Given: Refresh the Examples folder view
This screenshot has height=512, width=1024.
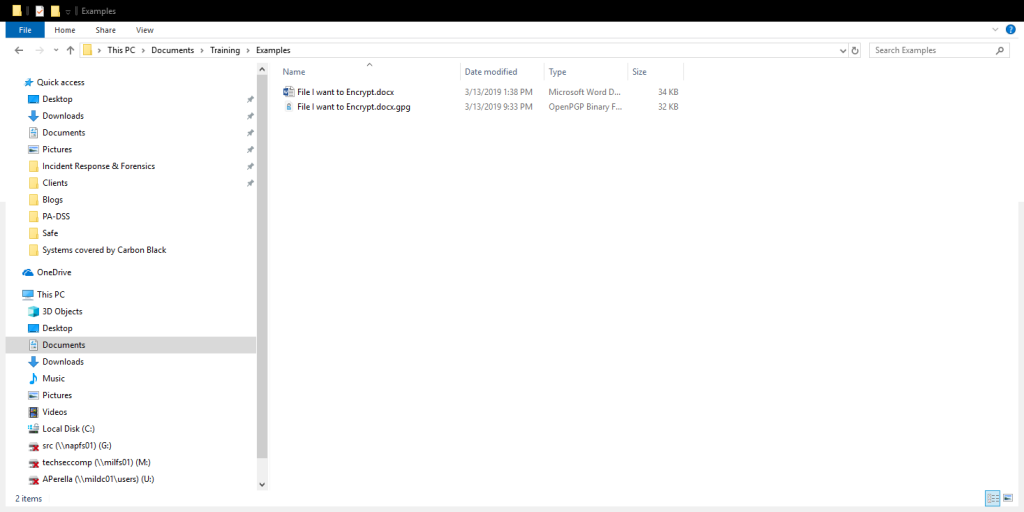Looking at the screenshot, I should 855,50.
